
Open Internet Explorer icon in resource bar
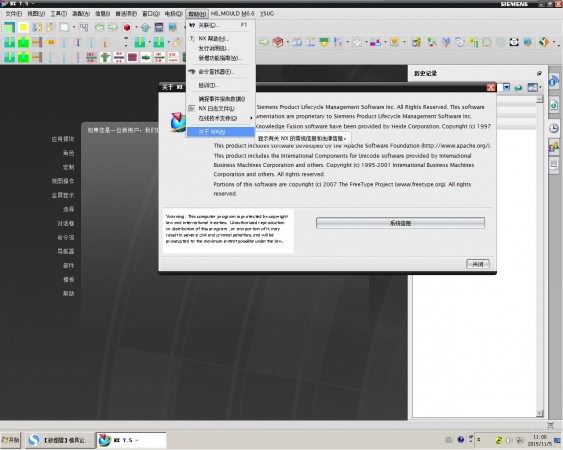pos(554,105)
